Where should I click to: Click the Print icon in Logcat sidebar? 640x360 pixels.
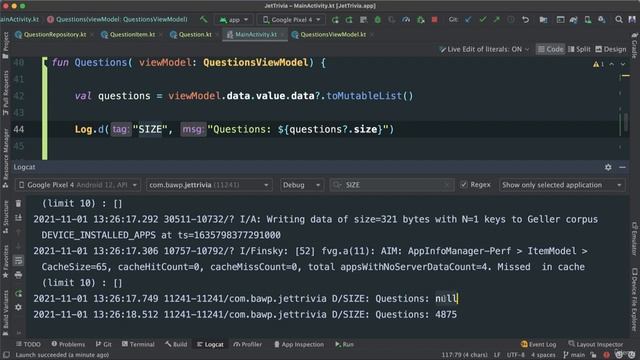[18, 275]
